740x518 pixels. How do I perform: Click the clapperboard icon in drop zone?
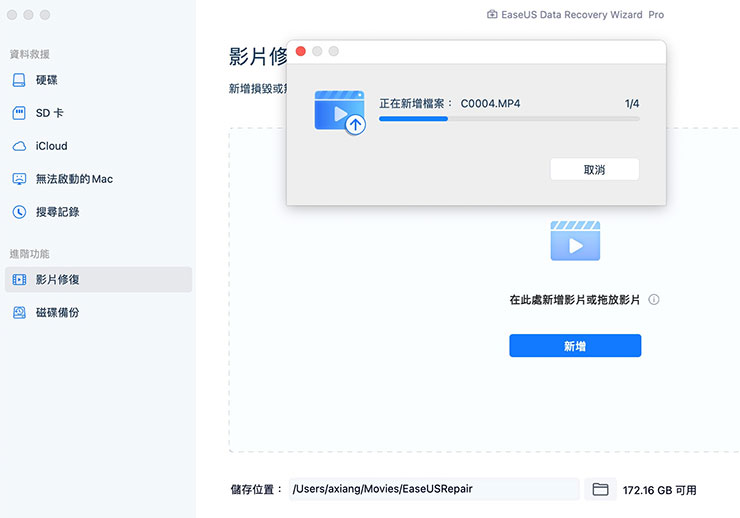click(x=575, y=241)
